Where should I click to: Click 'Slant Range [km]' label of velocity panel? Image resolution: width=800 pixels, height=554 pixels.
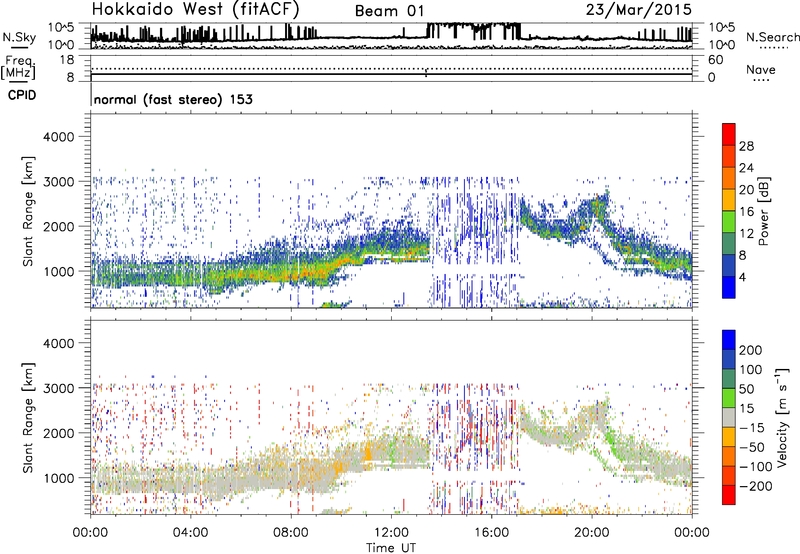(x=28, y=417)
